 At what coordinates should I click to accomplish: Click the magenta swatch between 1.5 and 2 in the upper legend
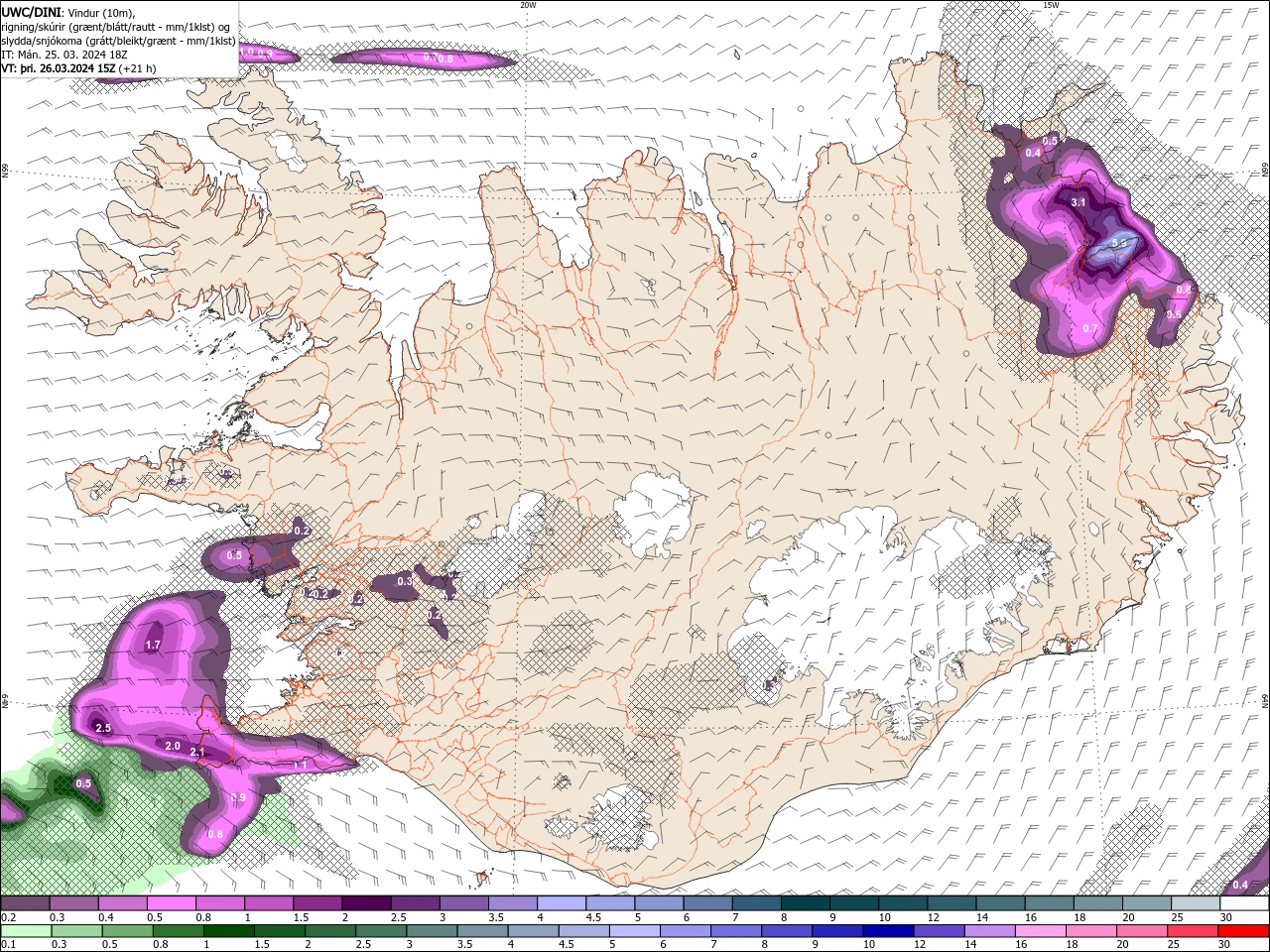pyautogui.click(x=317, y=903)
